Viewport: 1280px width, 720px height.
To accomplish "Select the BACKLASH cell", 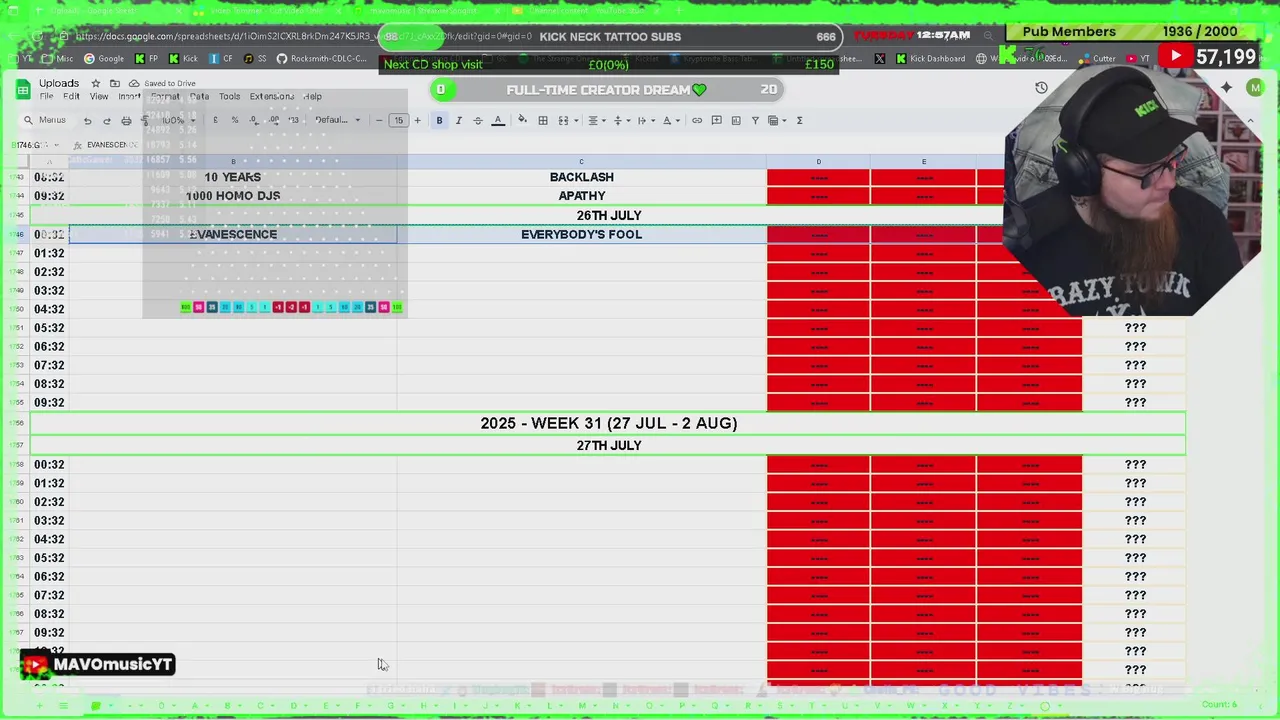I will pyautogui.click(x=581, y=177).
